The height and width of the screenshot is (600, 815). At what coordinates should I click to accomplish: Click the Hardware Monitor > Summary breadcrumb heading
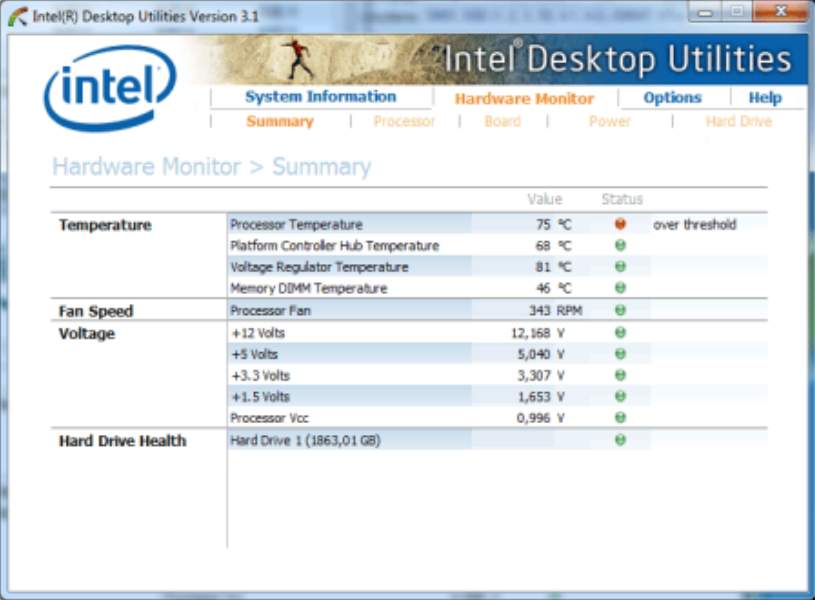(212, 167)
